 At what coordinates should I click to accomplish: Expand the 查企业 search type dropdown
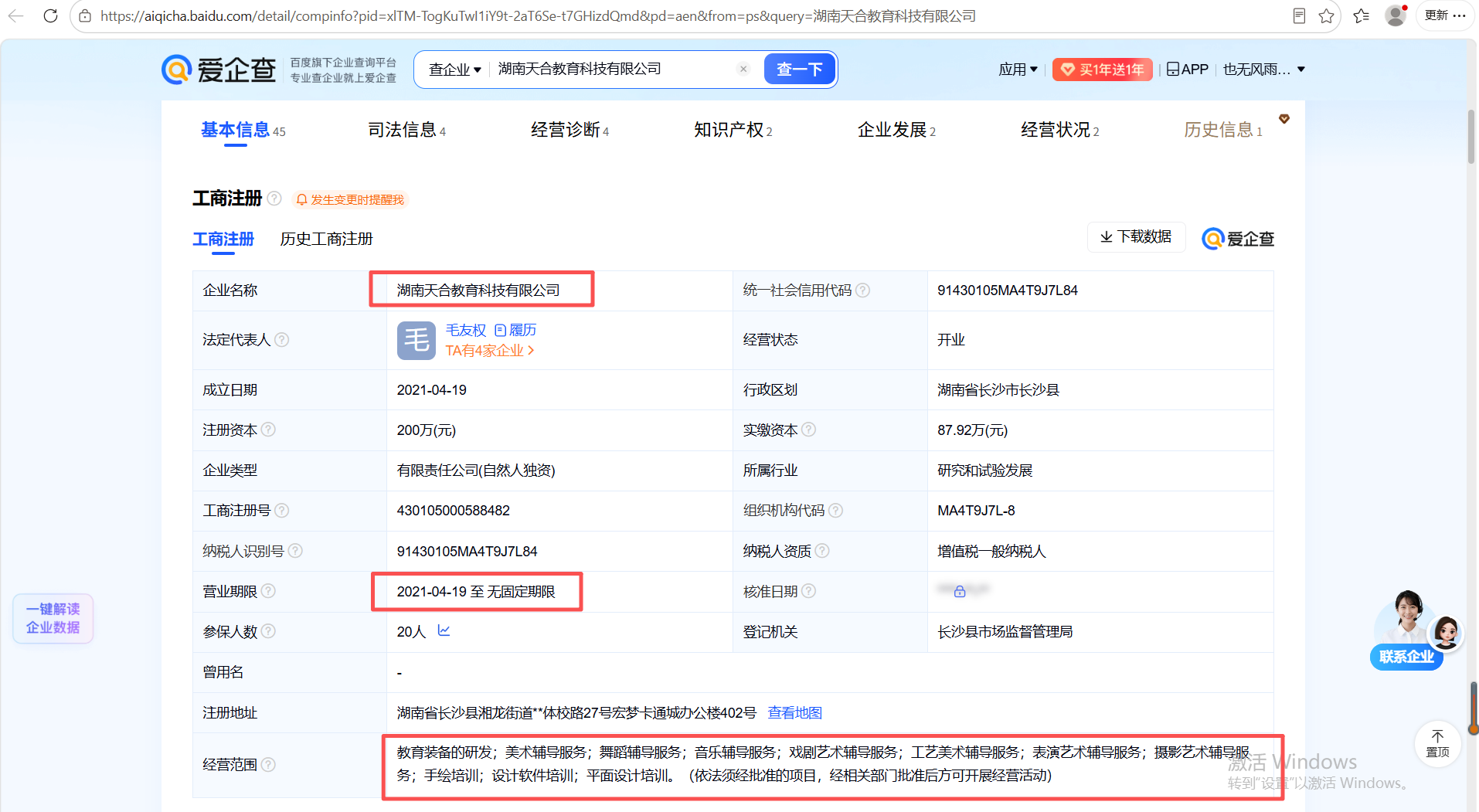tap(455, 70)
